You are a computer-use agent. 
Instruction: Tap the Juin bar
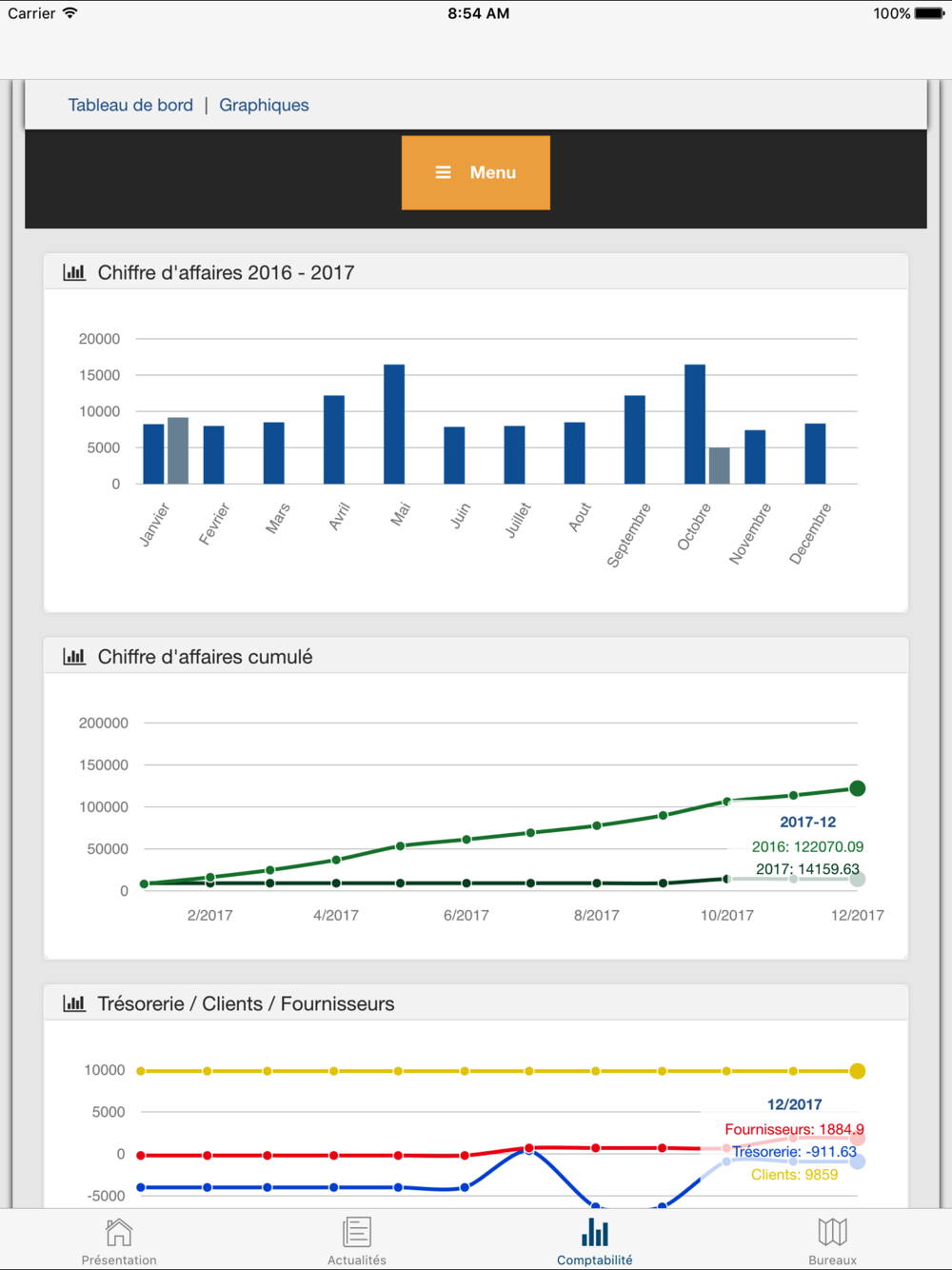pyautogui.click(x=454, y=456)
